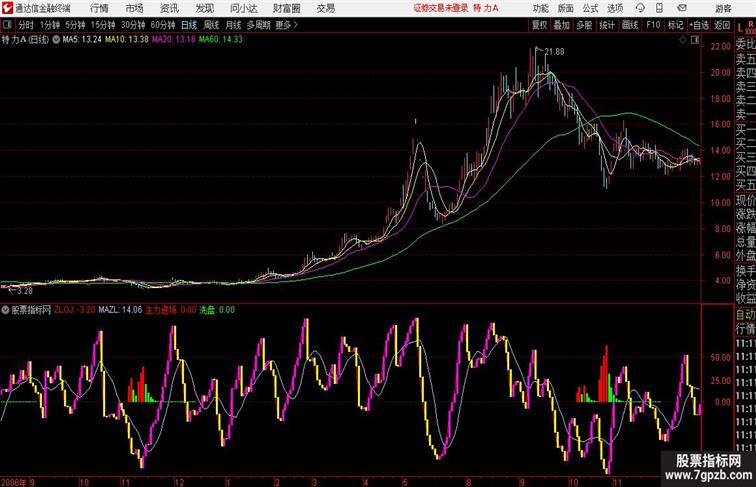The image size is (756, 487).
Task: Open the 功能 menu
Action: click(x=541, y=8)
